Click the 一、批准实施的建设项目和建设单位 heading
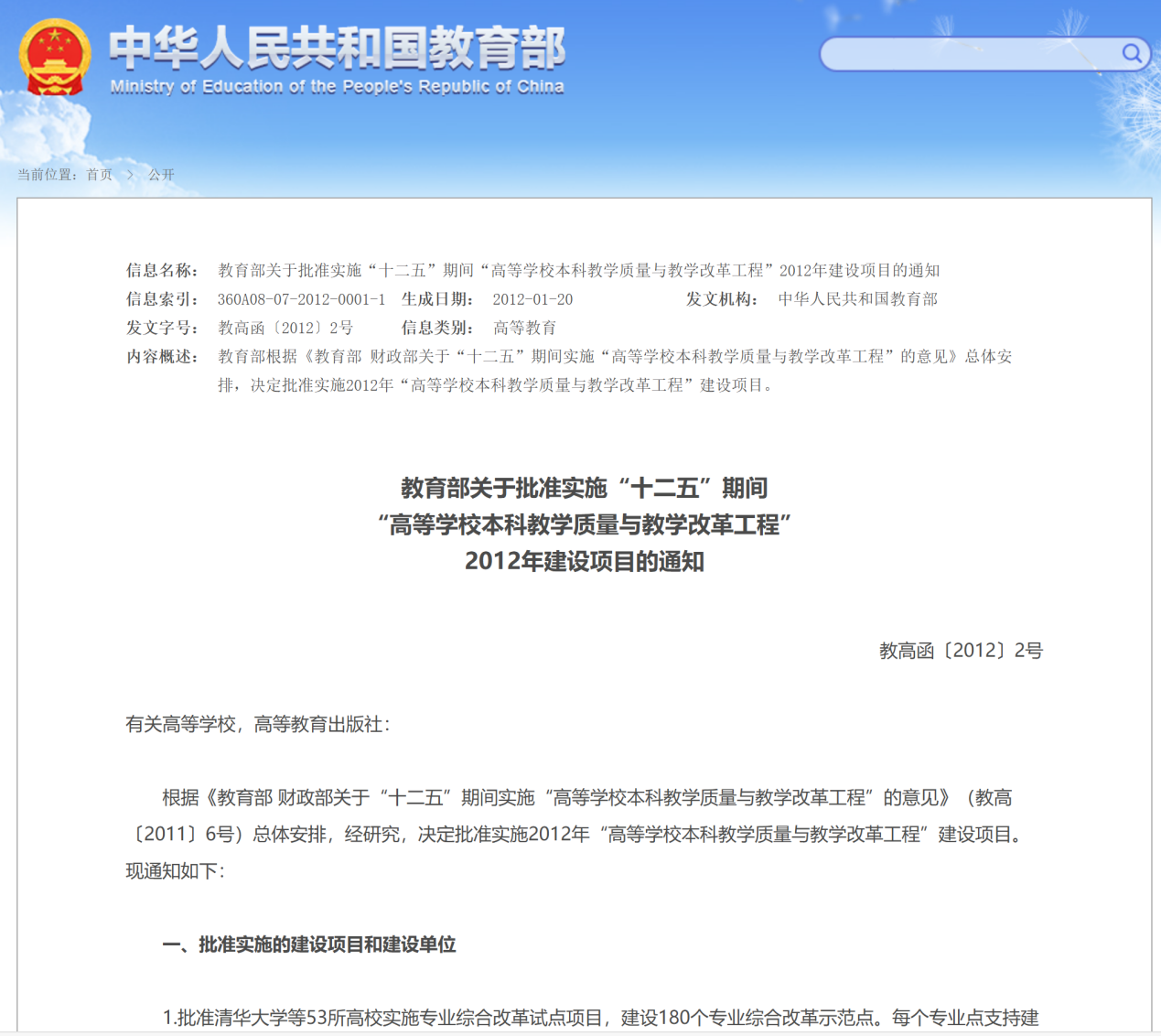 (308, 944)
